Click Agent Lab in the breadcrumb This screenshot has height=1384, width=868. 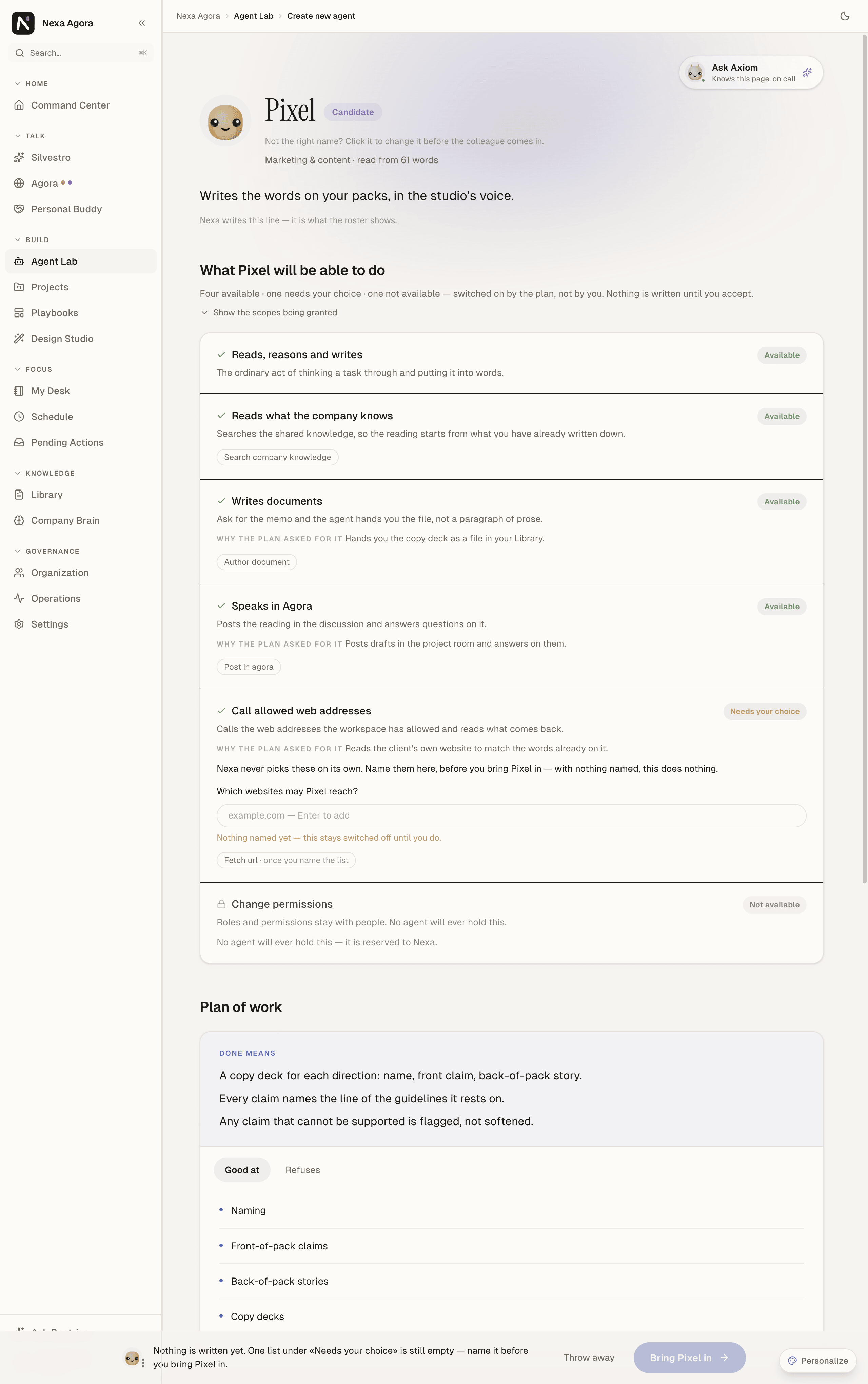click(x=253, y=16)
